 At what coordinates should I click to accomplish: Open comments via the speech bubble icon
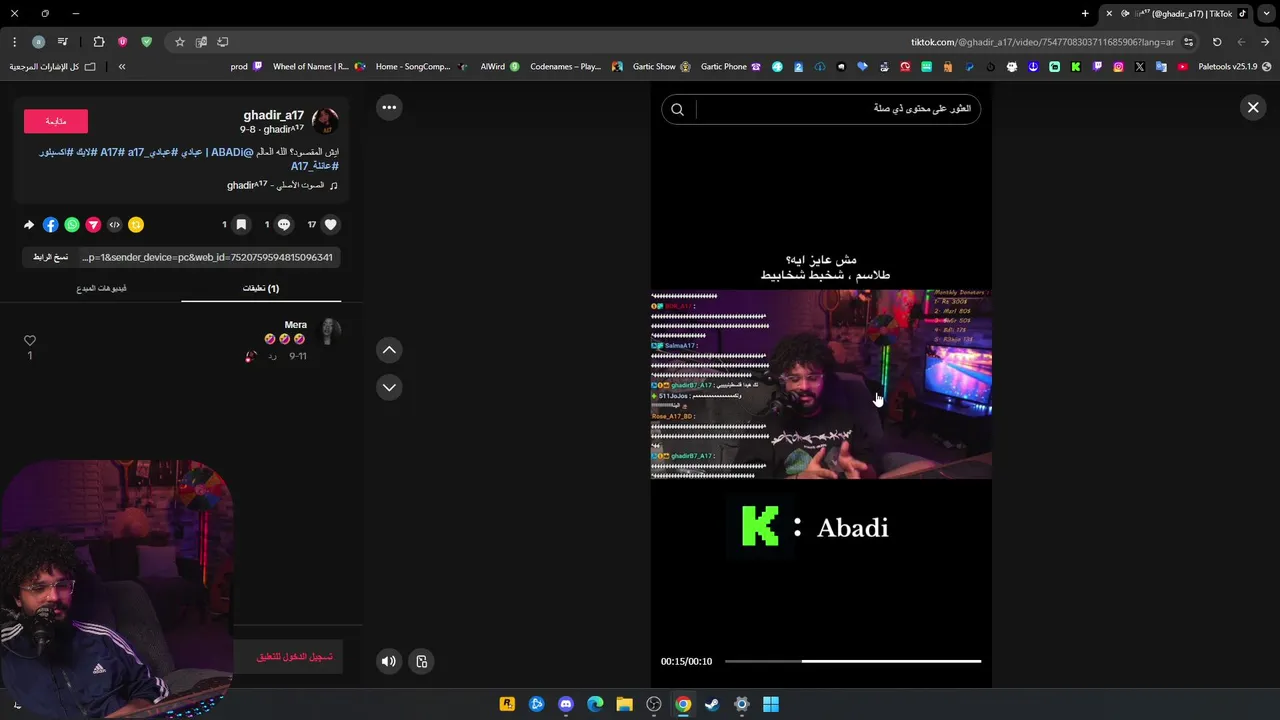point(284,225)
